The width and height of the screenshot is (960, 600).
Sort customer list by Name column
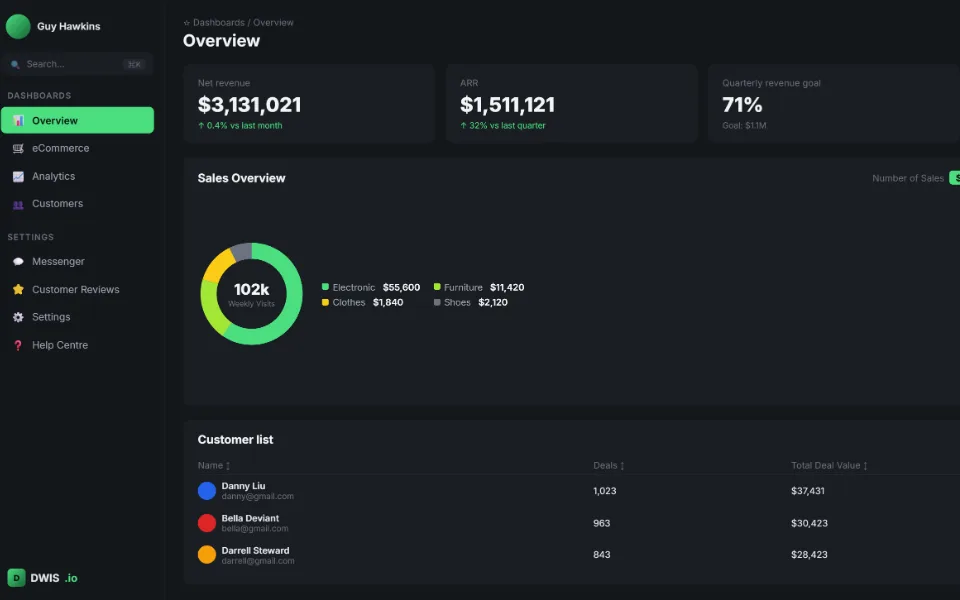(x=214, y=465)
